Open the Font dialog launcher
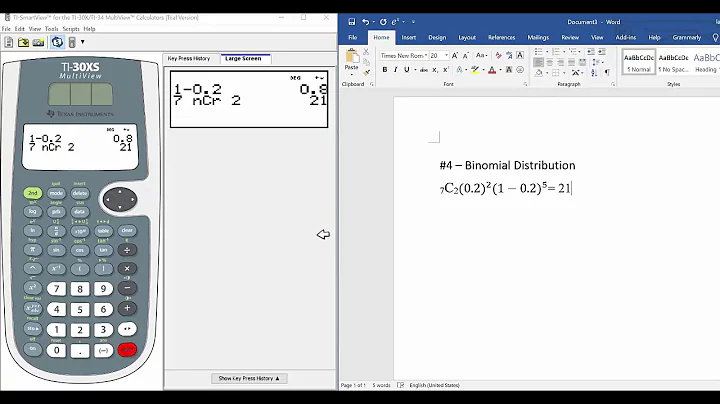720x404 pixels. pos(525,84)
